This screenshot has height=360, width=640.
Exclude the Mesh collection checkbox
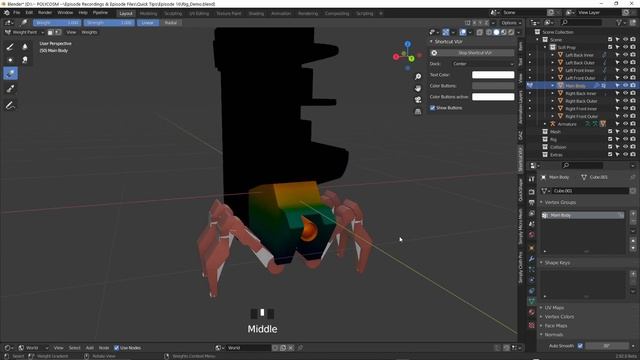click(x=610, y=132)
